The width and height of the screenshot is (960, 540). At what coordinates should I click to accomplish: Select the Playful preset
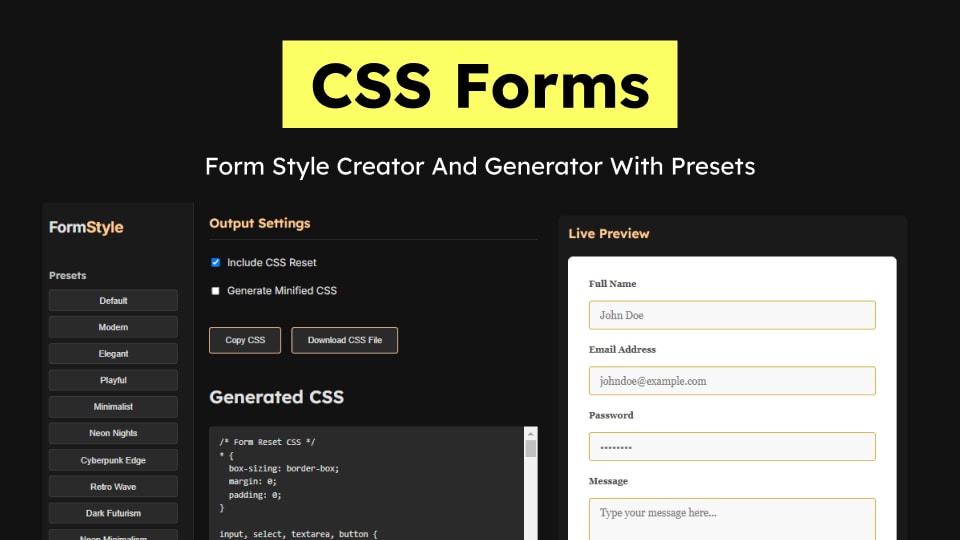tap(113, 380)
